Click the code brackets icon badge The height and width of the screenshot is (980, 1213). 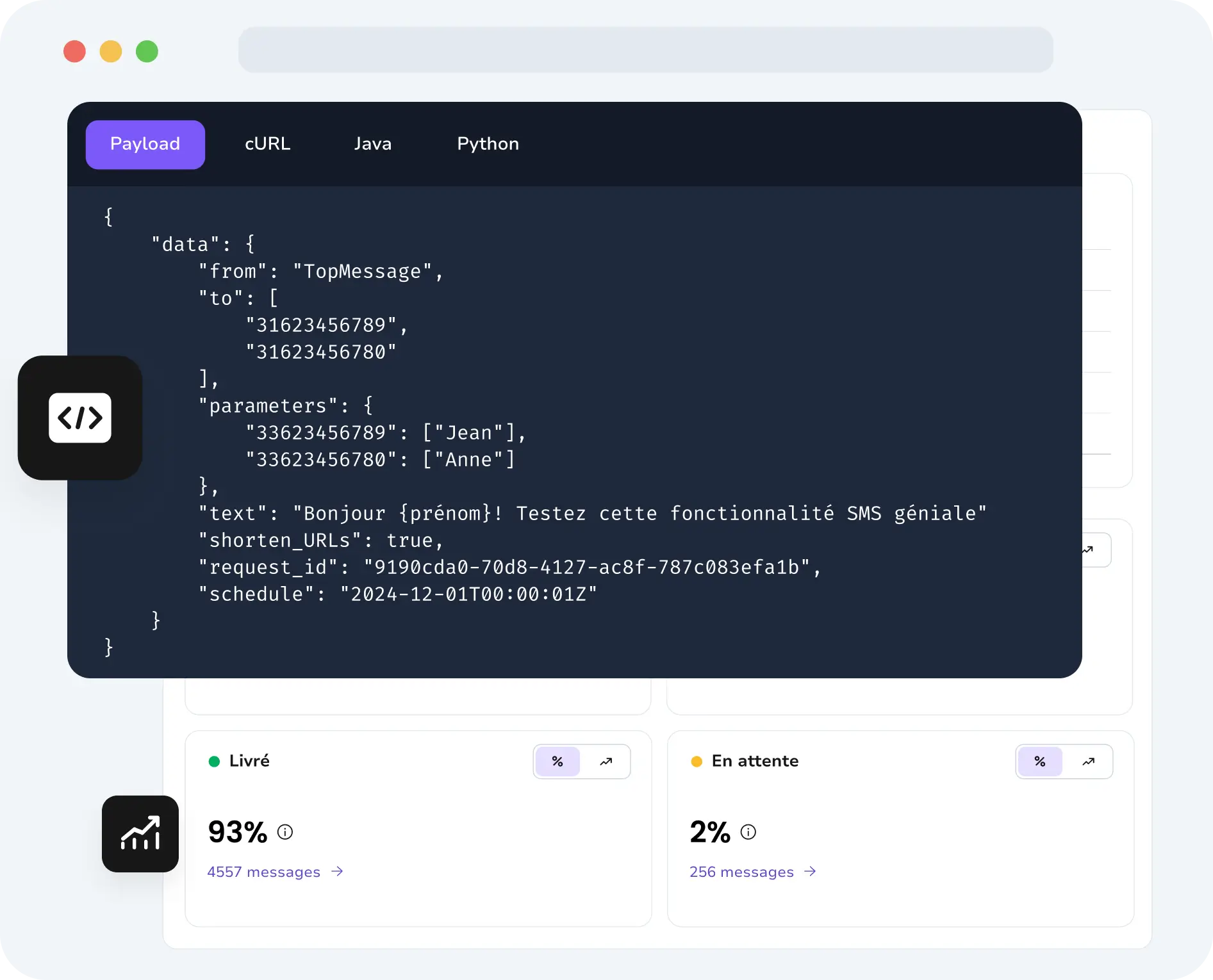tap(80, 418)
